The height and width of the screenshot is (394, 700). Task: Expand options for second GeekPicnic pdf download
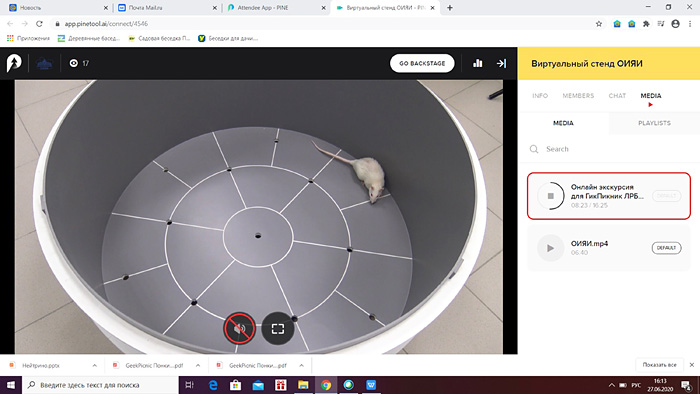(301, 365)
